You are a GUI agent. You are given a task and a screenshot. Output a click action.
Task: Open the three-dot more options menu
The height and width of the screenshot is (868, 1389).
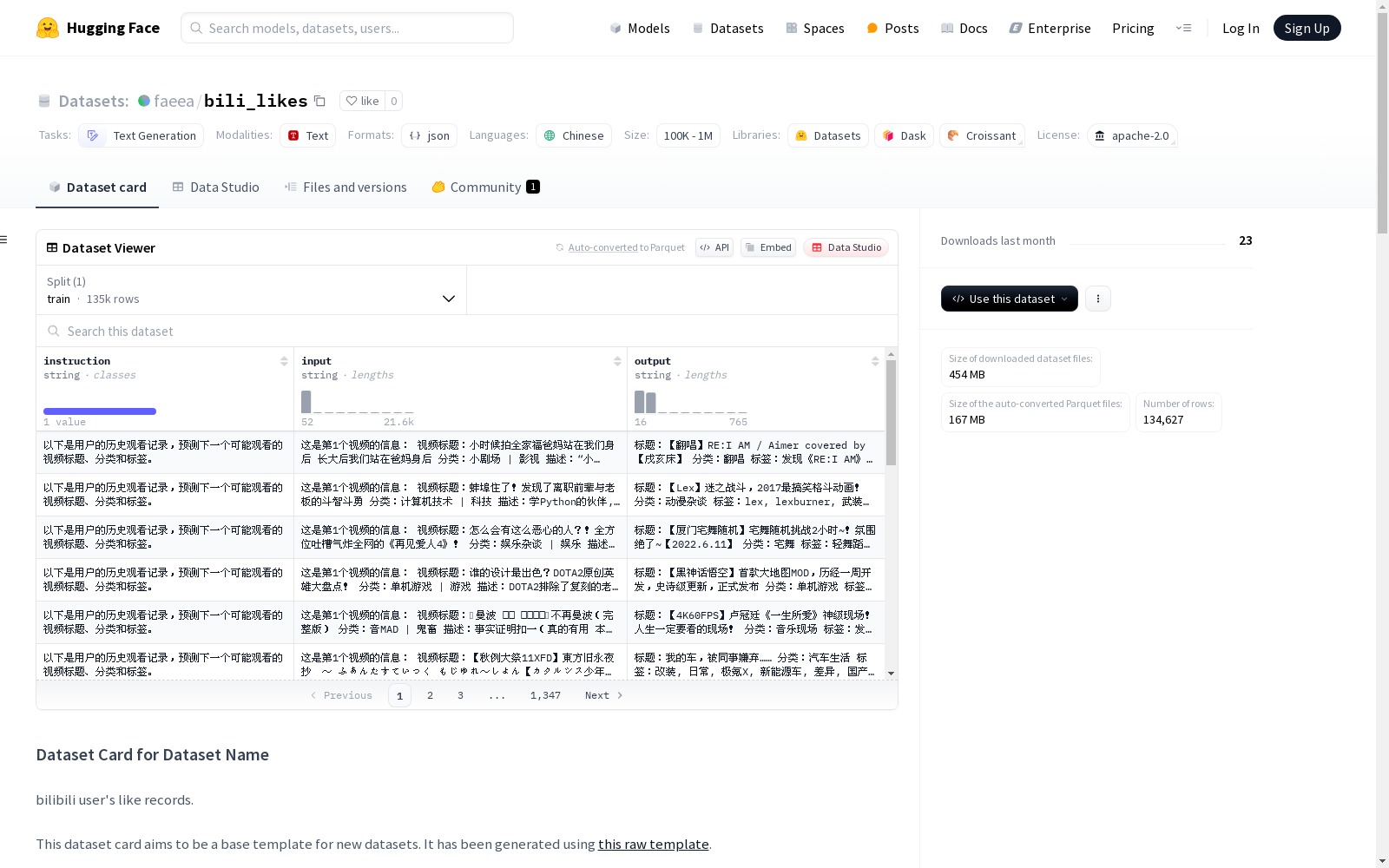point(1097,299)
